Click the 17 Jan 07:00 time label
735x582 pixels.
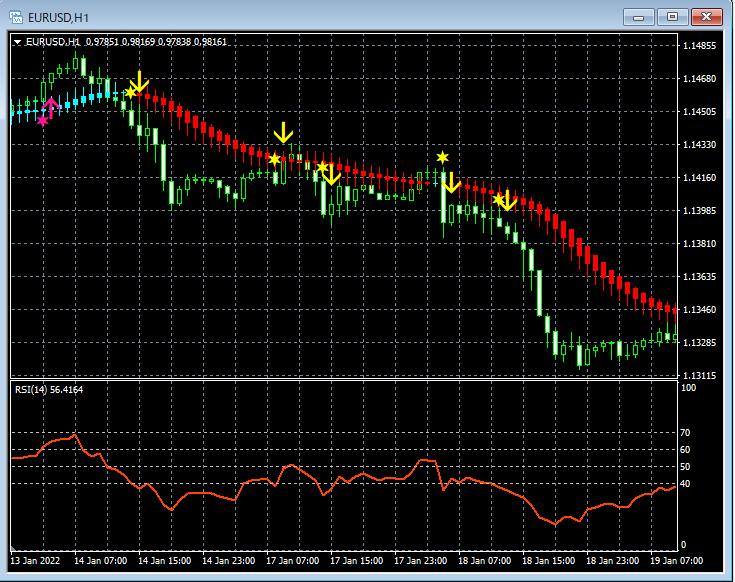(x=292, y=561)
